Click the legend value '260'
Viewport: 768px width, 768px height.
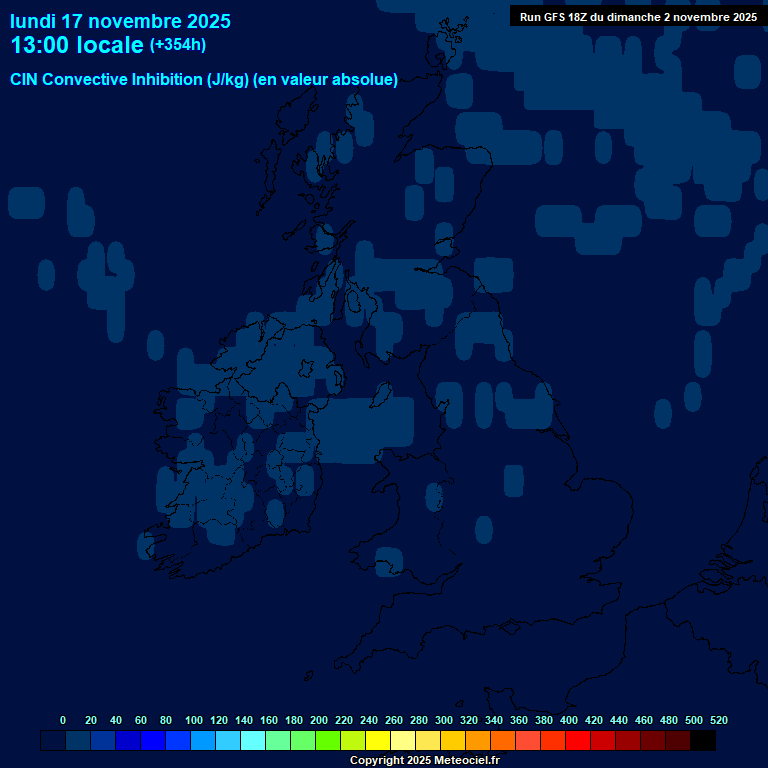click(x=394, y=720)
